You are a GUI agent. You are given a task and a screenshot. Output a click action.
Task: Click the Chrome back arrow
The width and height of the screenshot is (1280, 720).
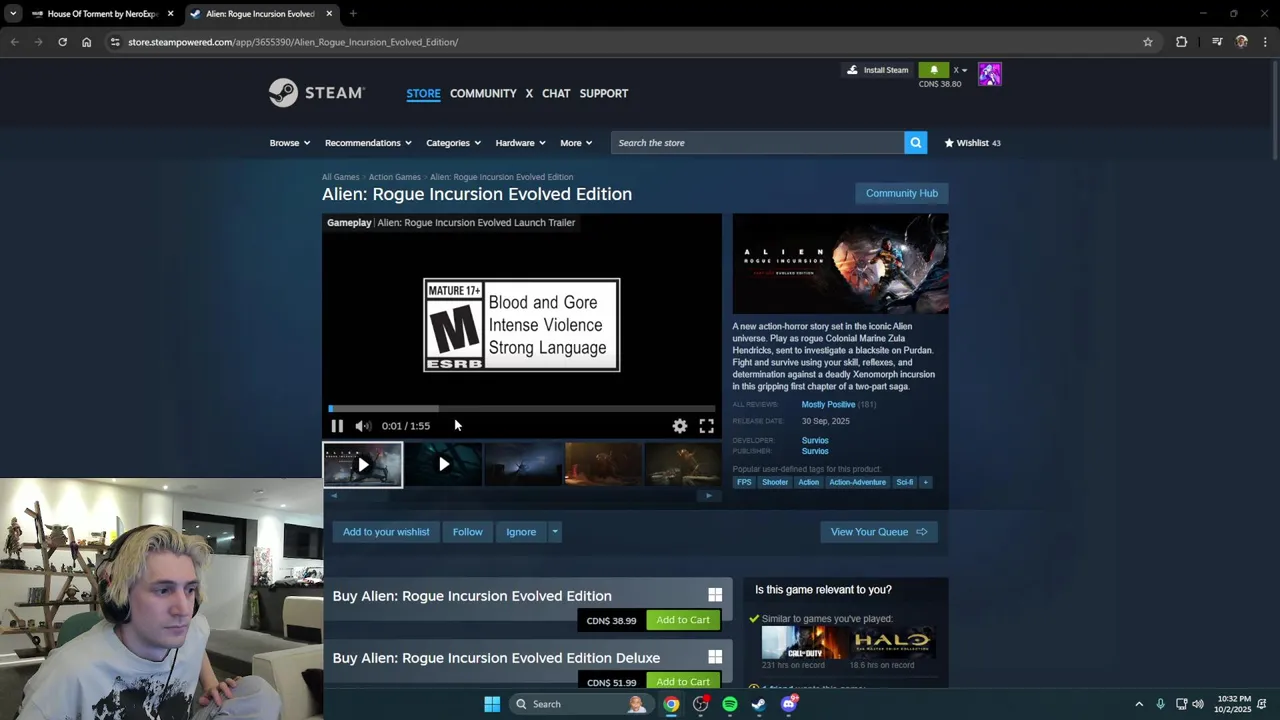click(14, 42)
